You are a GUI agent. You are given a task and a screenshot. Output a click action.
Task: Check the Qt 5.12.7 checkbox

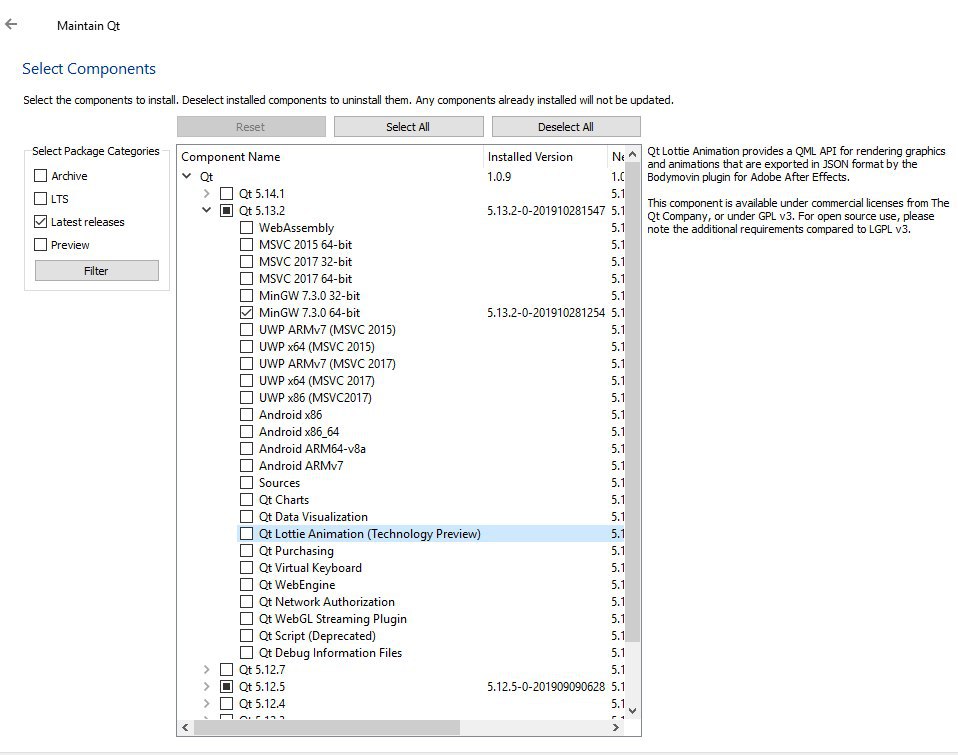227,669
